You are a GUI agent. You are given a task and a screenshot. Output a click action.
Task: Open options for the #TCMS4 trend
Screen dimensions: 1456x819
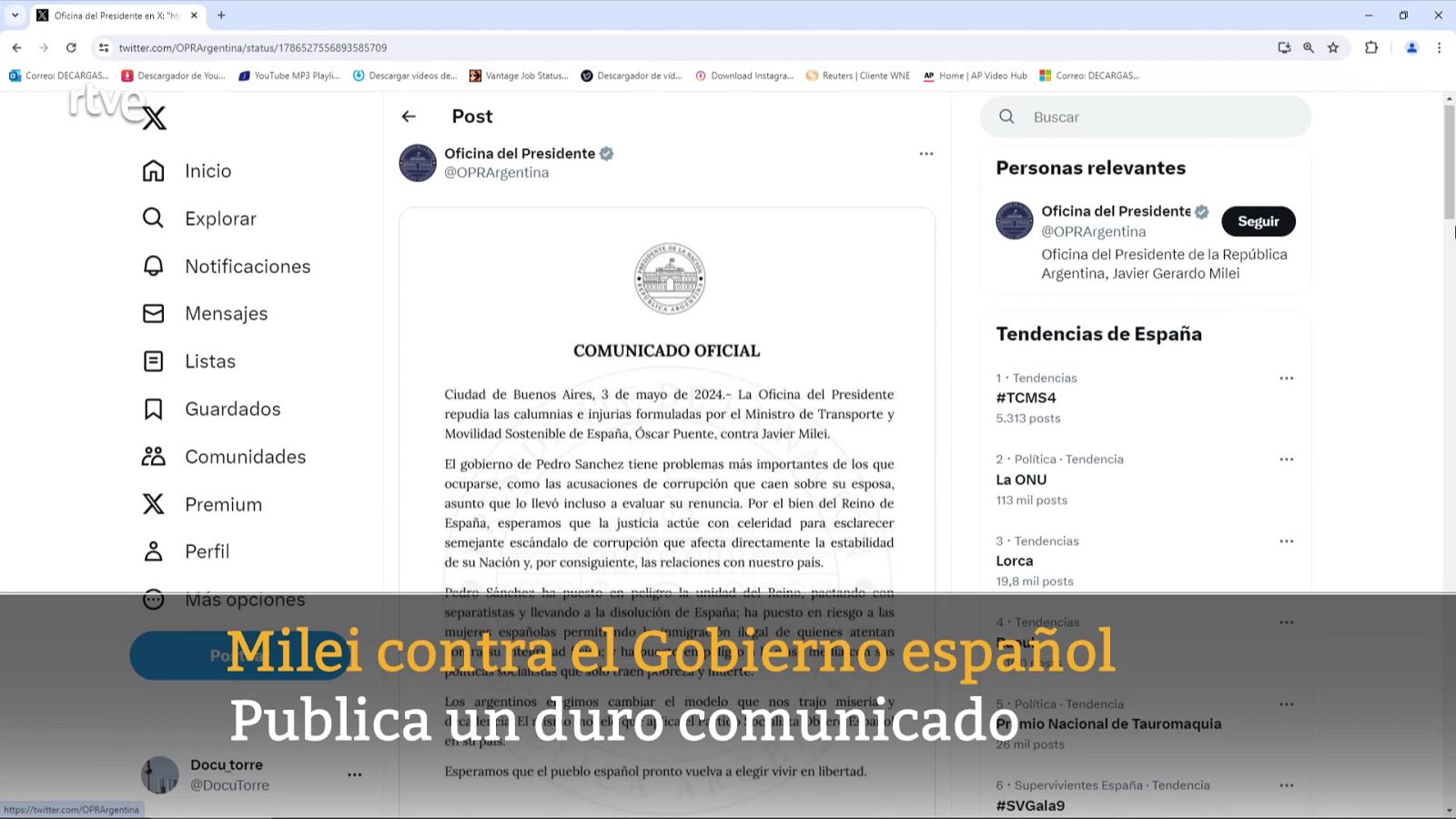click(1286, 378)
